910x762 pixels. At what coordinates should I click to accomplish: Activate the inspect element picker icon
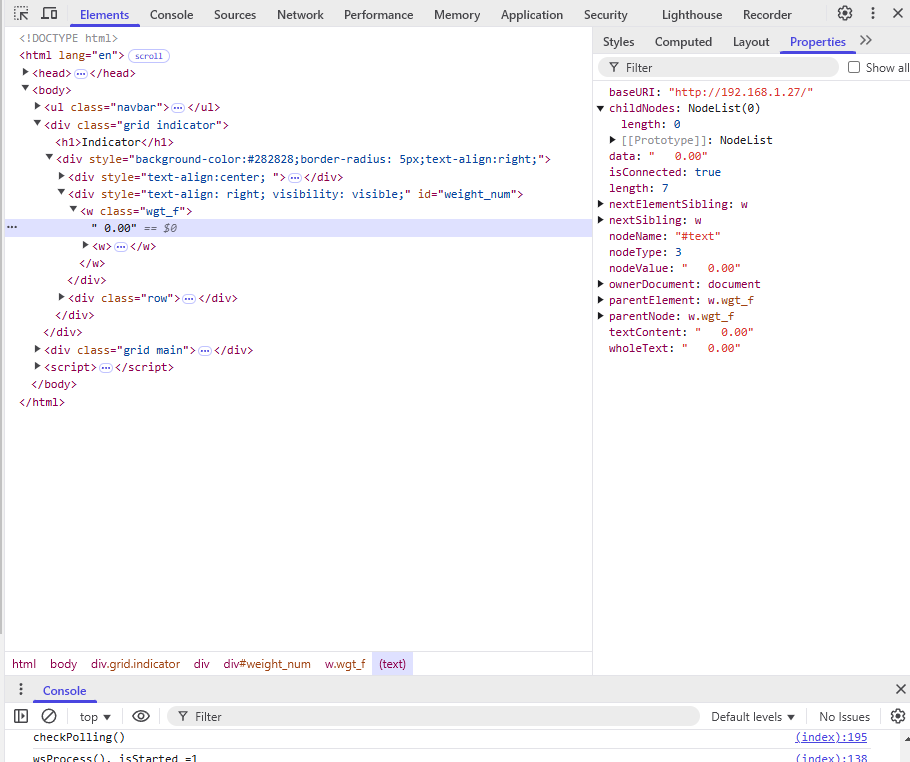click(x=21, y=14)
